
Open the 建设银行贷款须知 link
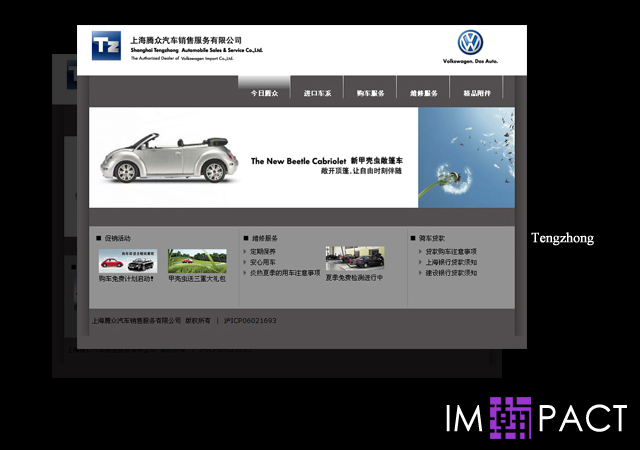pos(451,273)
